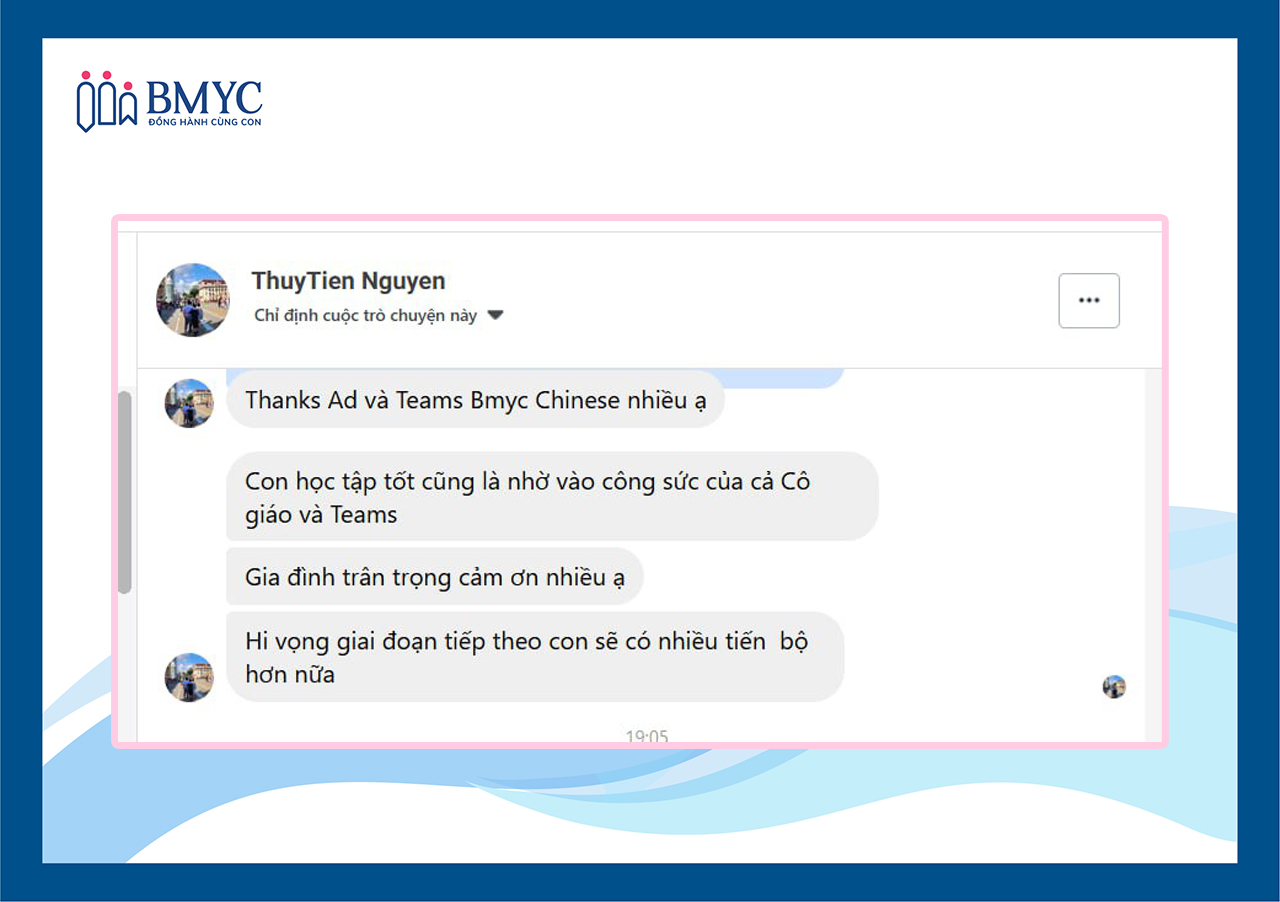Click the BMYC brand name text
The height and width of the screenshot is (902, 1280).
coord(204,97)
